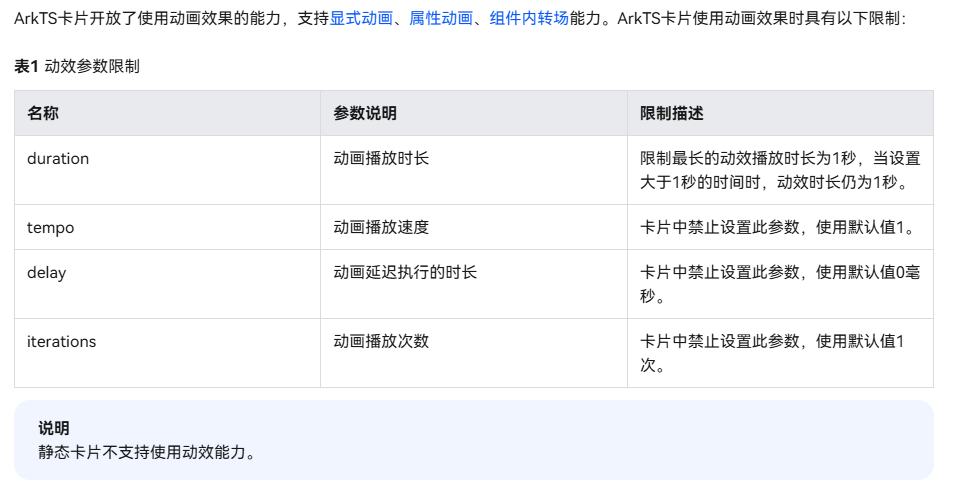Click the 限制描述 column header

pyautogui.click(x=672, y=113)
